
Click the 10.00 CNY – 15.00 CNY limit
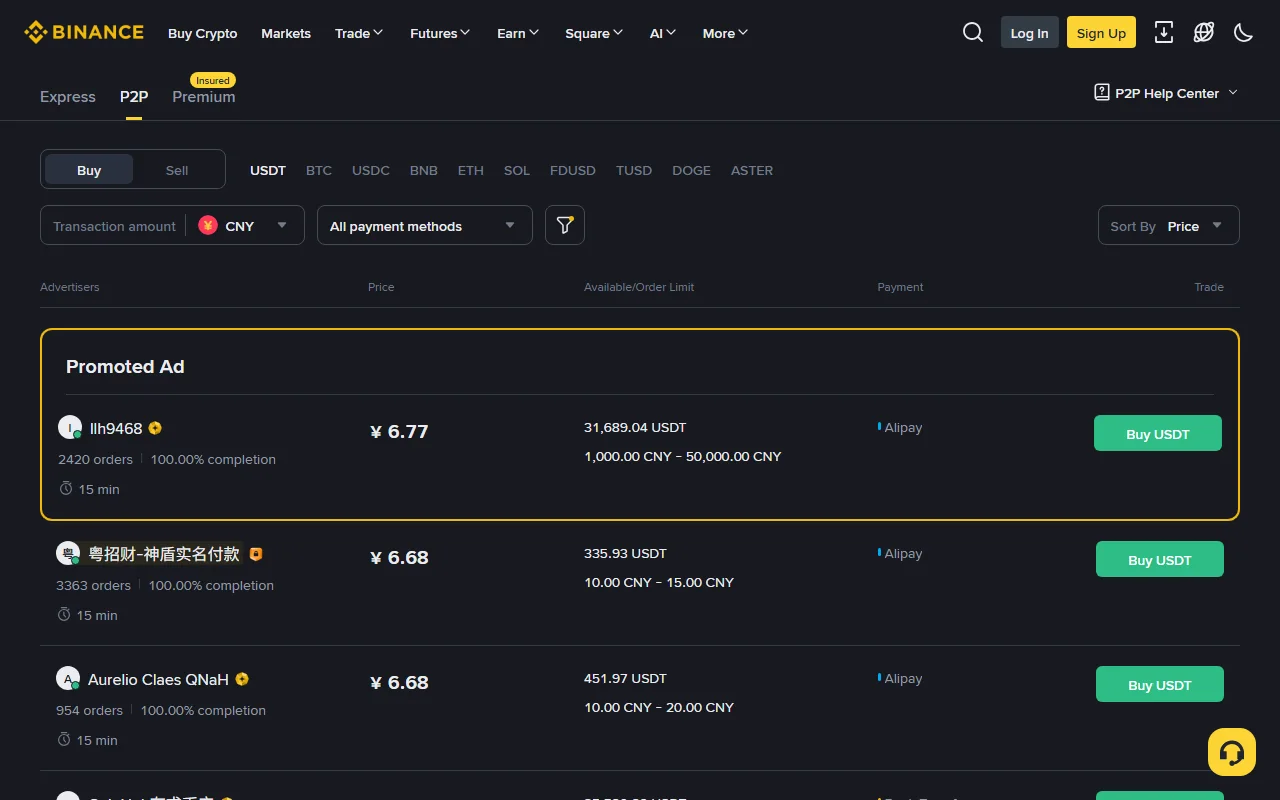pos(659,582)
